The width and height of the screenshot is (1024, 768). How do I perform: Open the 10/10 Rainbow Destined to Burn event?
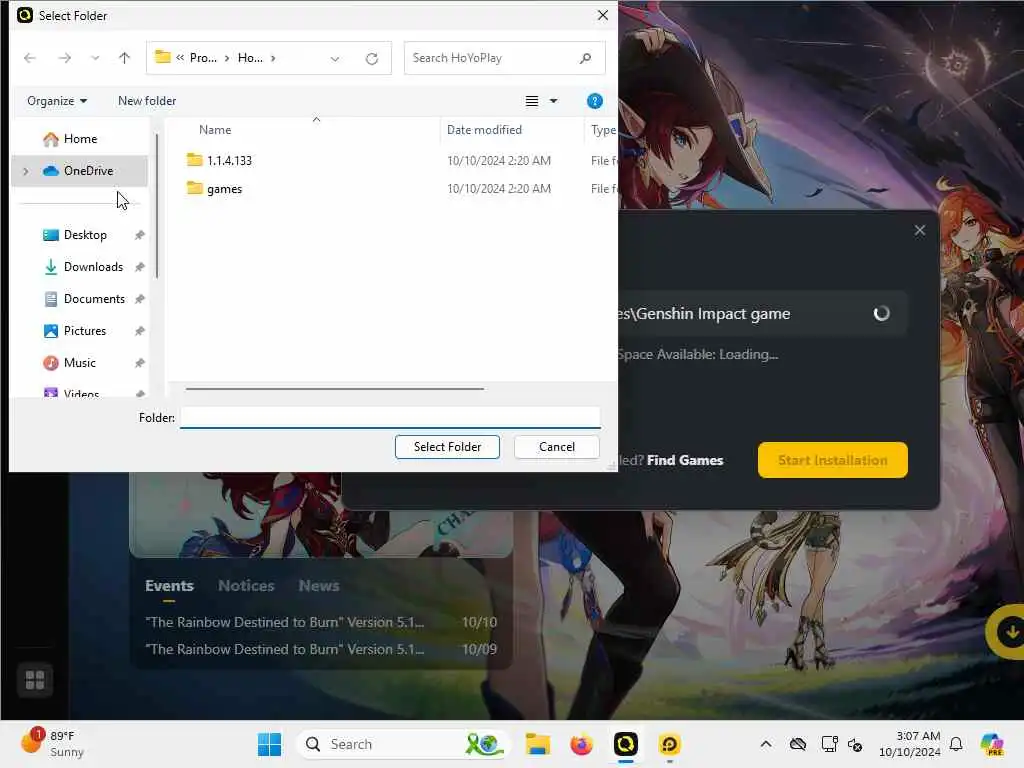pos(321,622)
